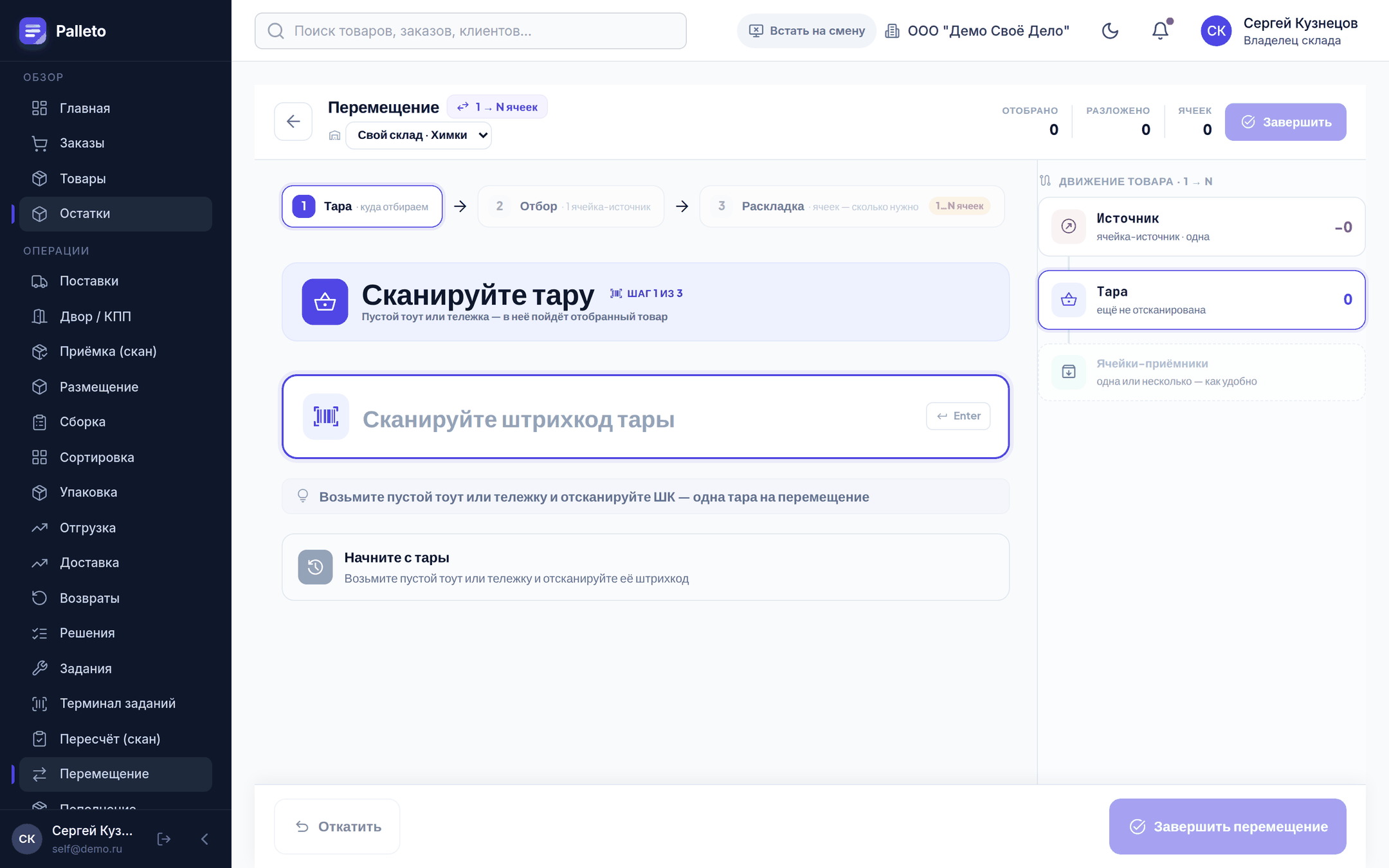The image size is (1389, 868).
Task: Click the logout icon in the sidebar footer
Action: 164,838
